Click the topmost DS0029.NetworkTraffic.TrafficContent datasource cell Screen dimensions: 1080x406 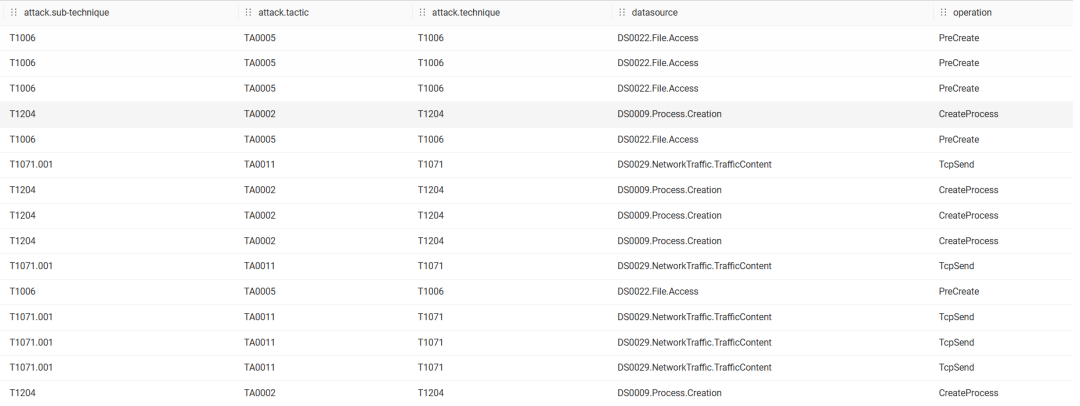pyautogui.click(x=694, y=165)
